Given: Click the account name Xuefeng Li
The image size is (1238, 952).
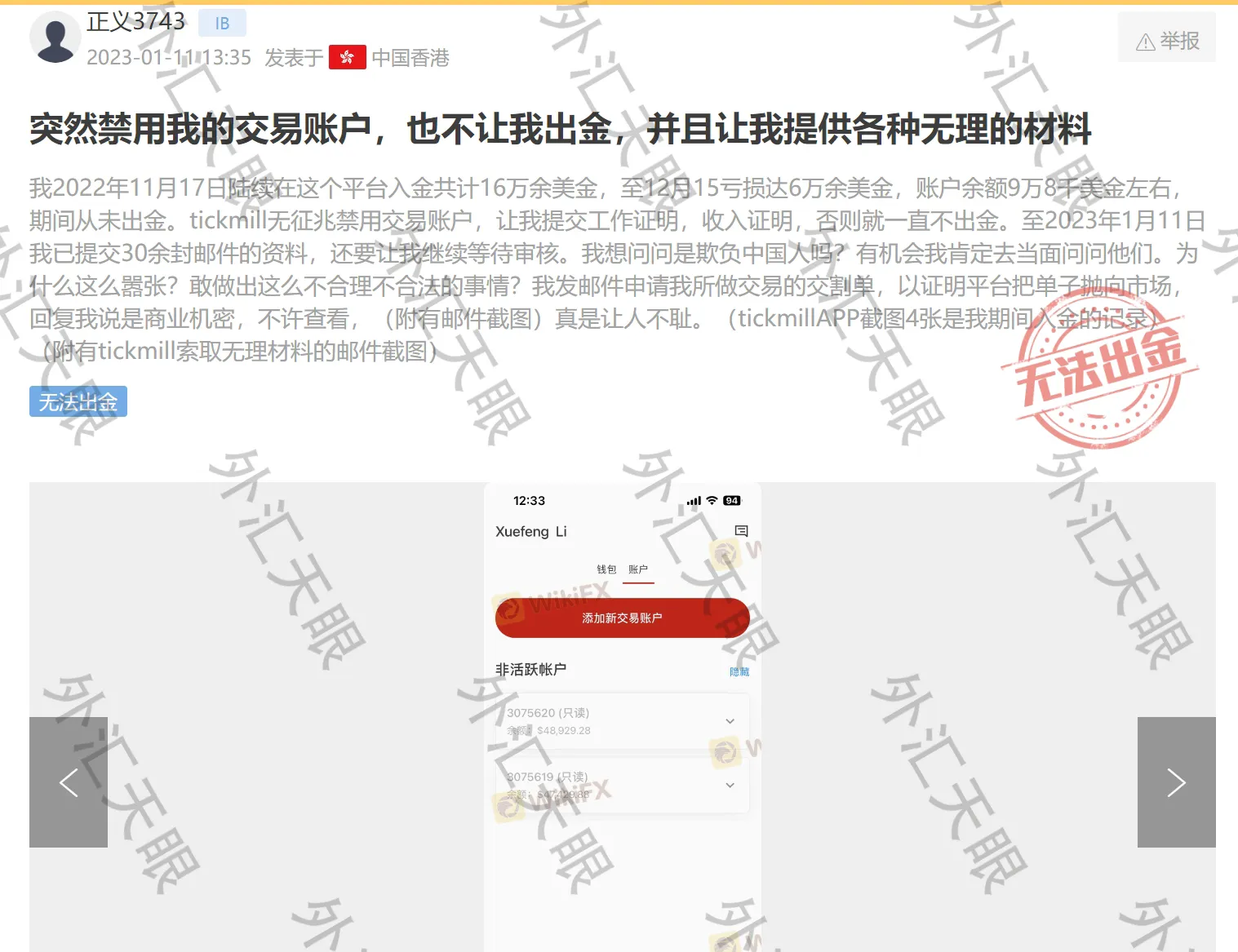Looking at the screenshot, I should click(x=531, y=531).
